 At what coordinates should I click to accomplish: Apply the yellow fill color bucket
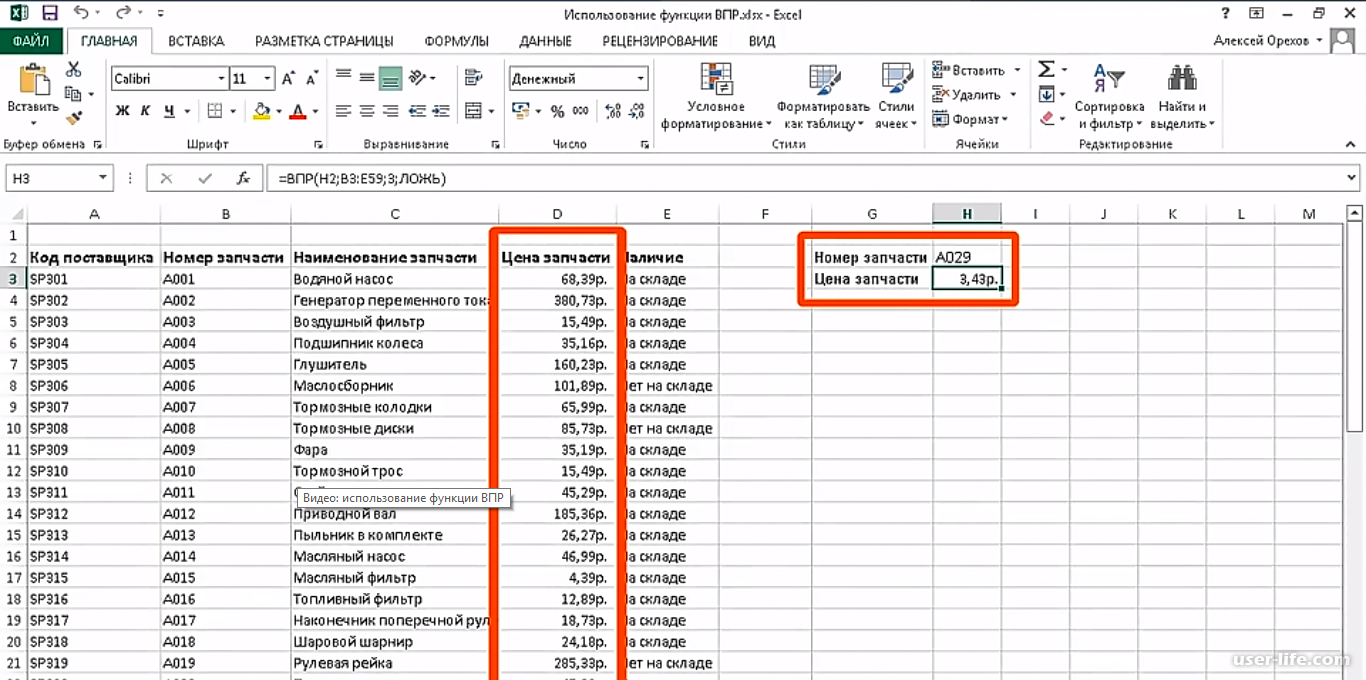261,111
